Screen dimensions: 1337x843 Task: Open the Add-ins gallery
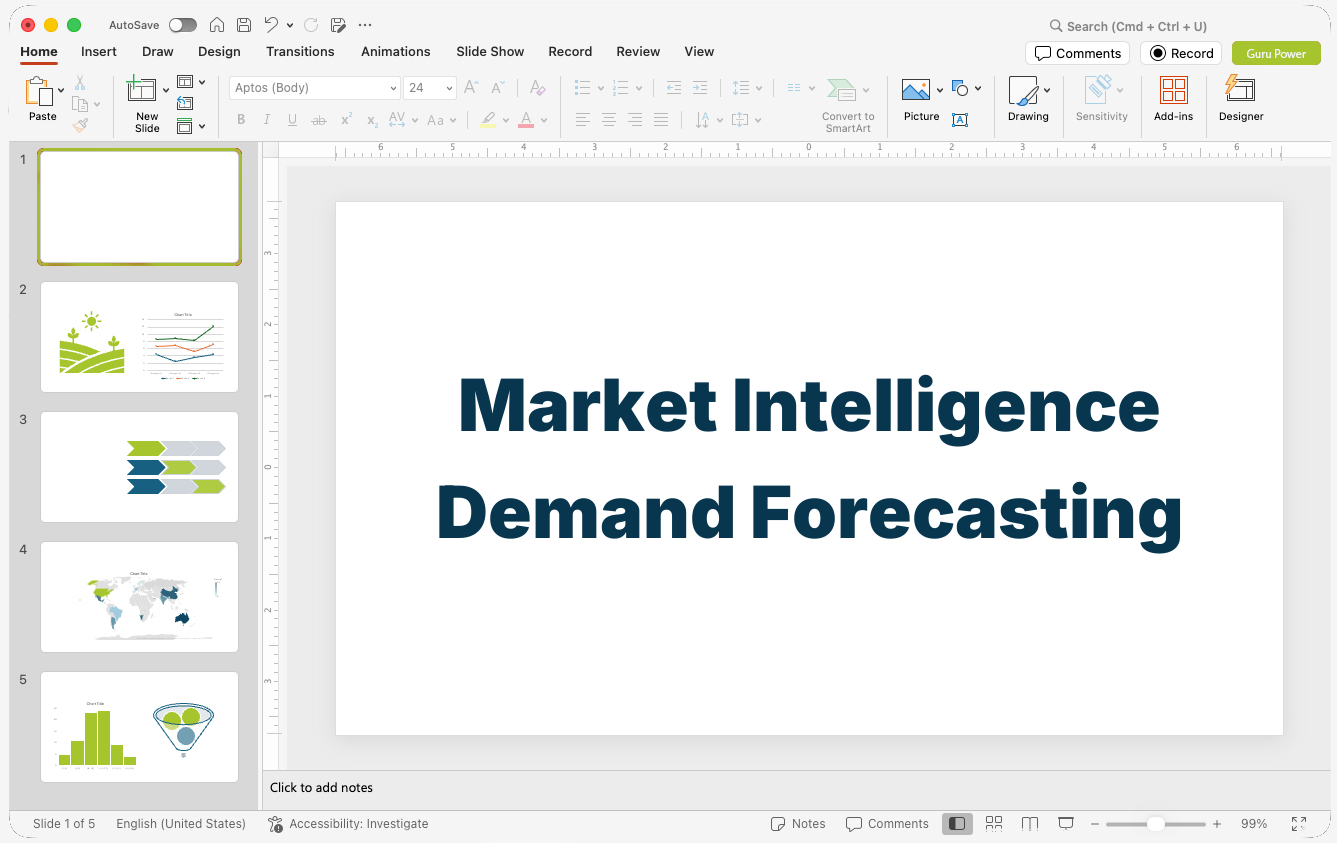pos(1174,99)
